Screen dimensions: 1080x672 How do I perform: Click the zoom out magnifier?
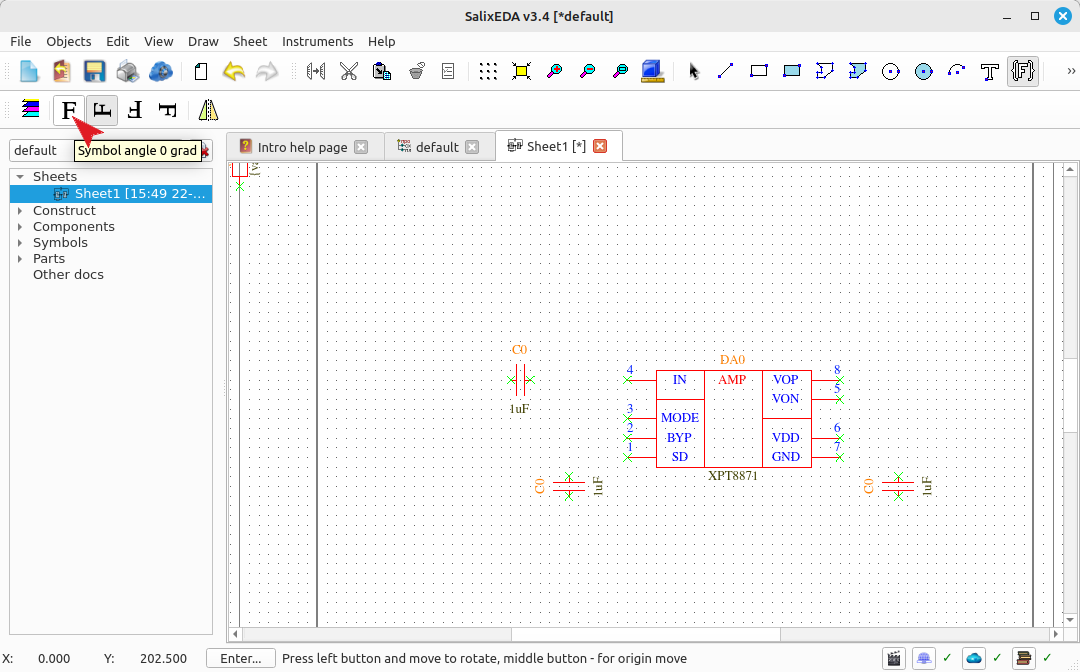pos(588,71)
